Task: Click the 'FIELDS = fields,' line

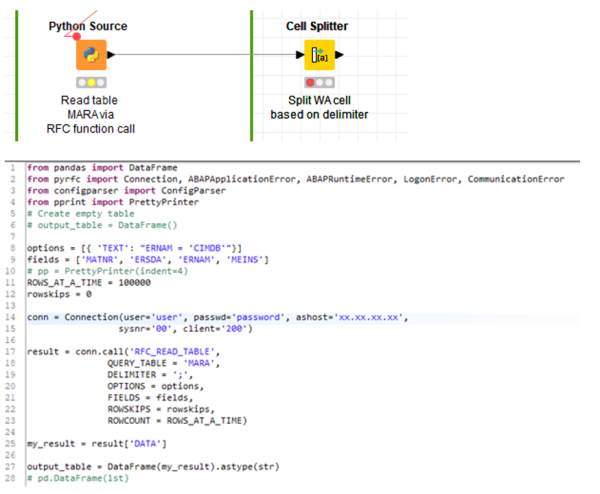Action: pyautogui.click(x=150, y=398)
